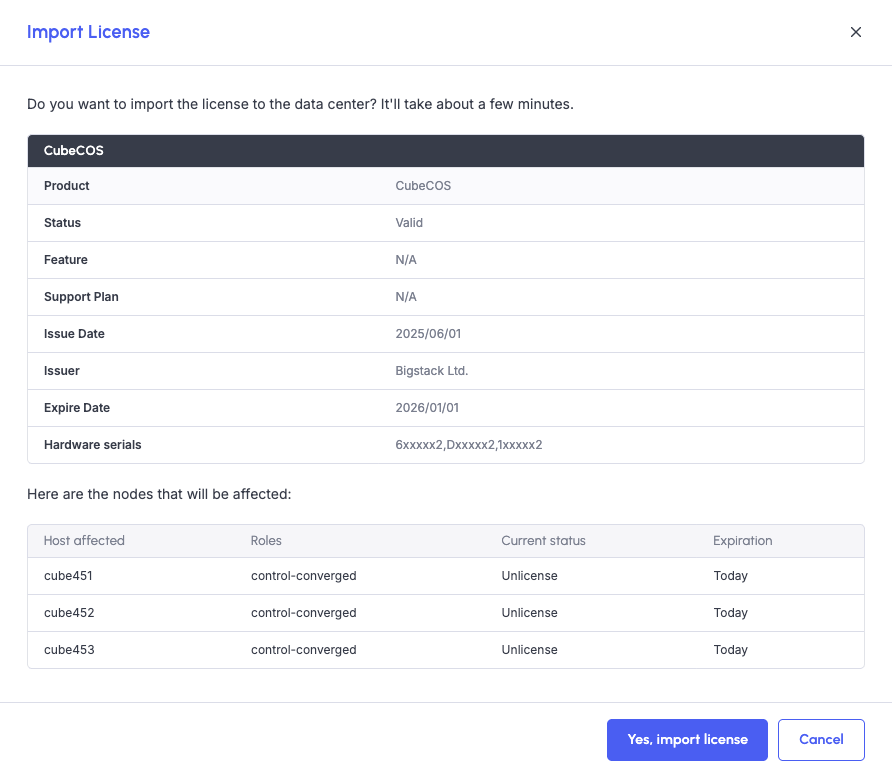Screen dimensions: 892x776
Task: Click the Host affected column header
Action: coord(84,541)
